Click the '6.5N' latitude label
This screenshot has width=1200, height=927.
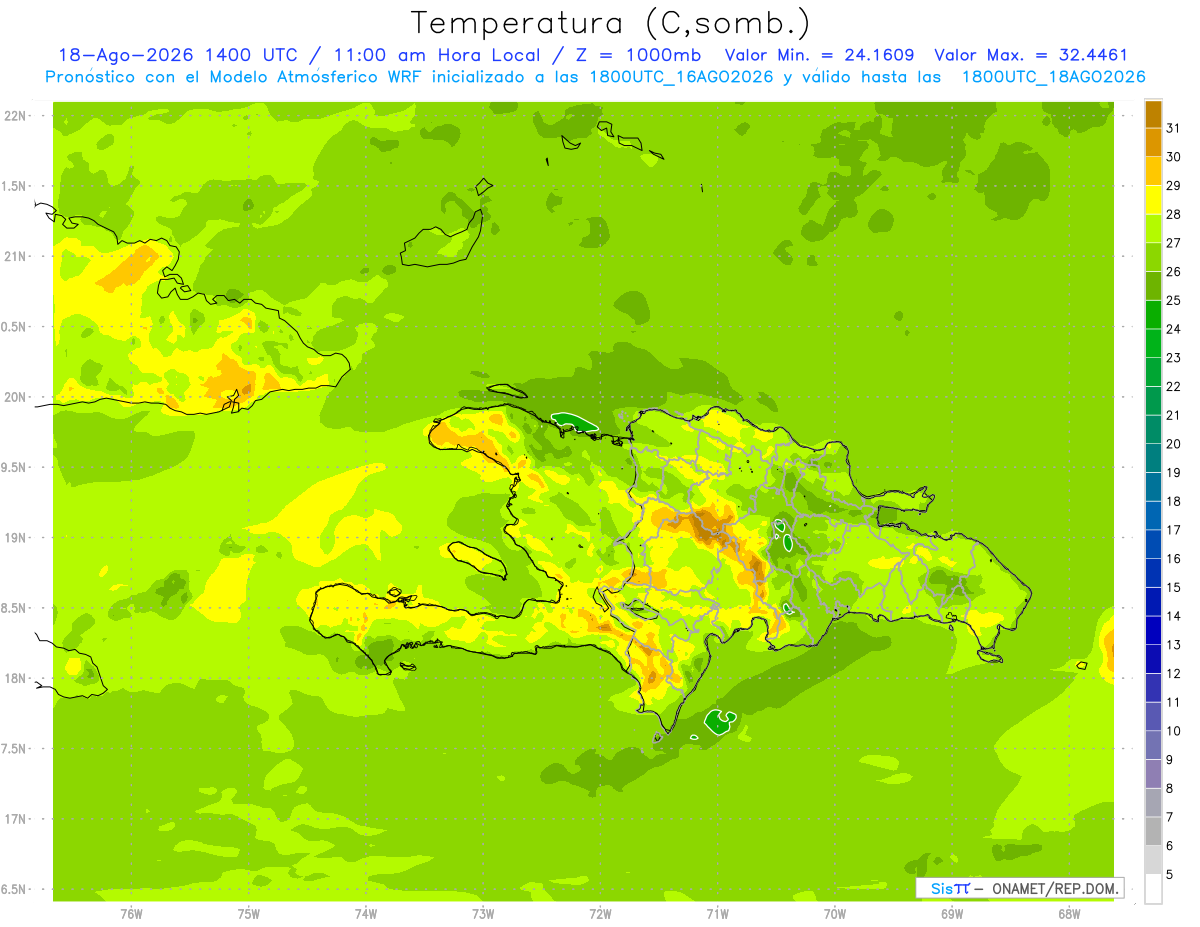point(14,889)
